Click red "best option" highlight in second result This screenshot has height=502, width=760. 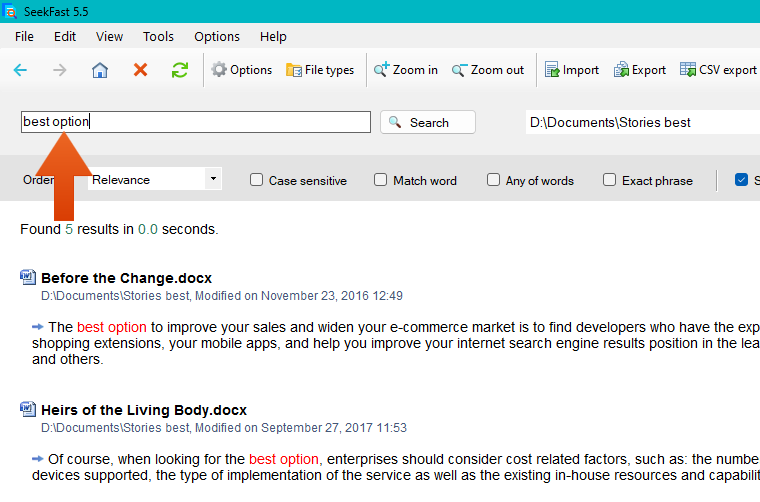pyautogui.click(x=284, y=459)
